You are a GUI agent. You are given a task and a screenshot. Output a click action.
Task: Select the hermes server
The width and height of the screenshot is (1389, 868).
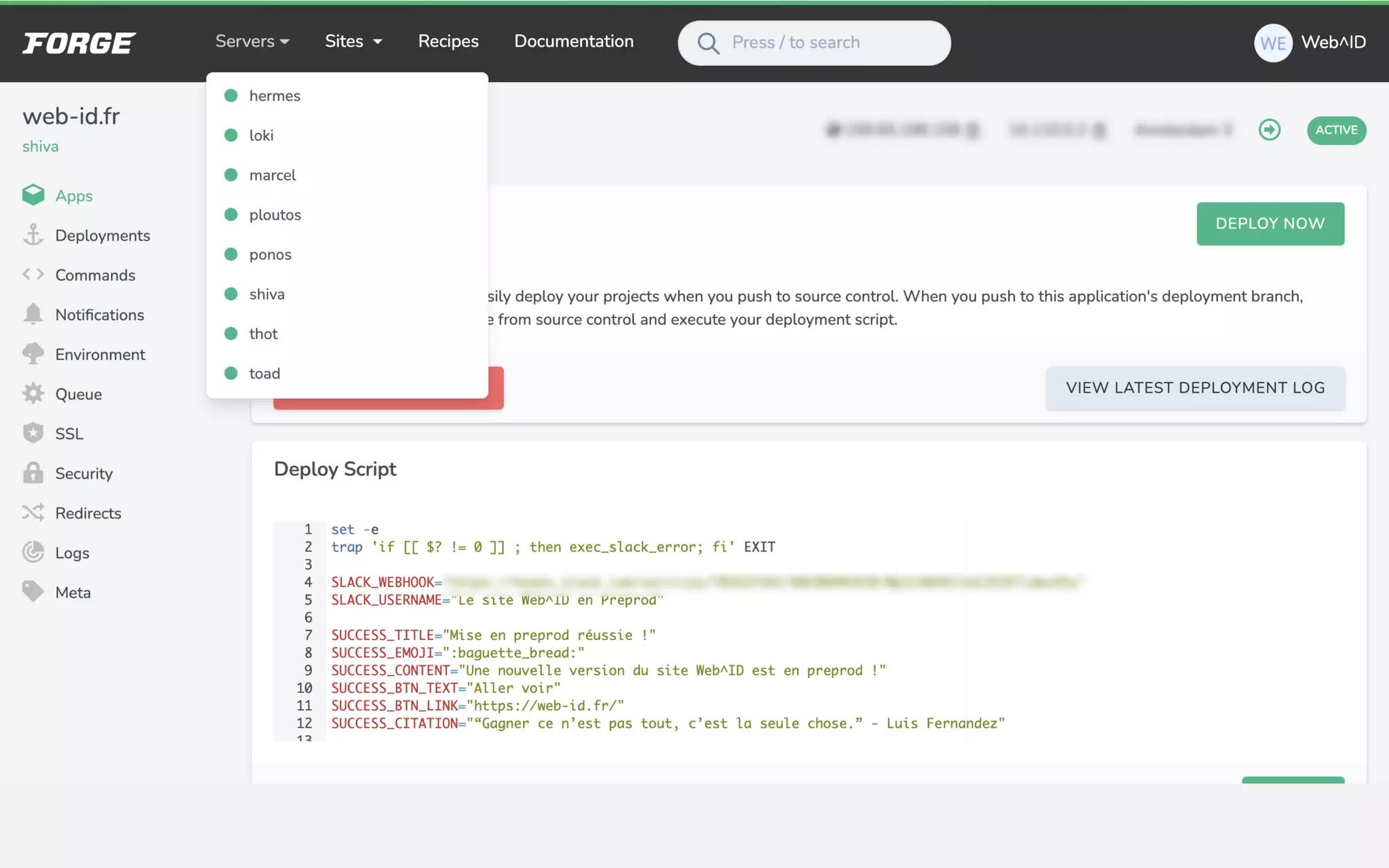(275, 96)
